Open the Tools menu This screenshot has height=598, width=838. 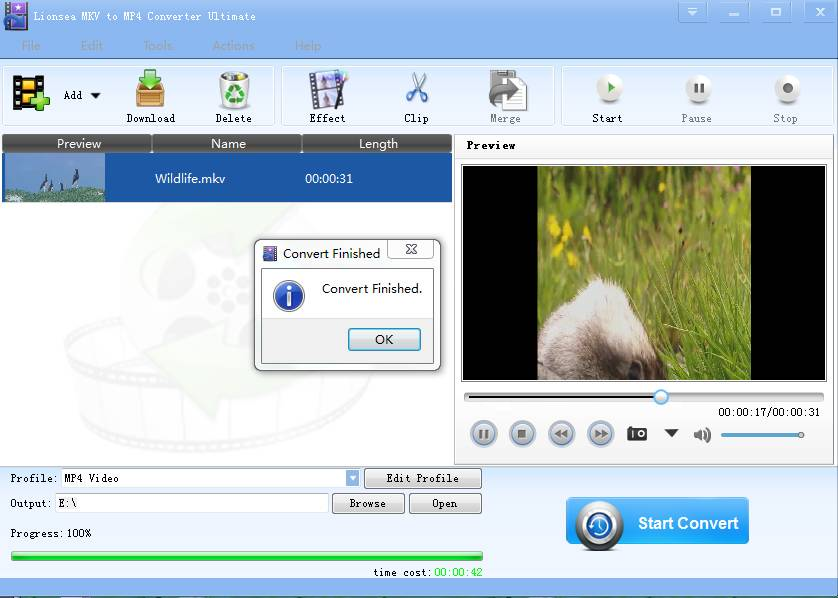click(157, 45)
